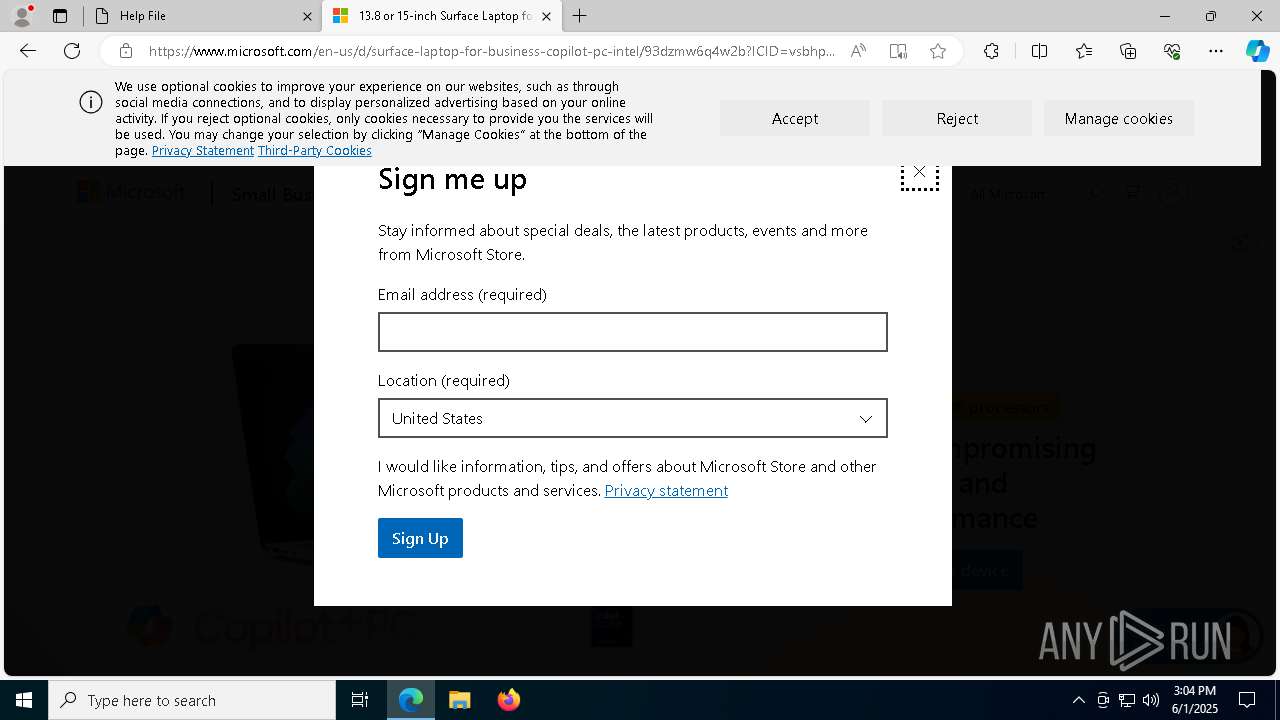1280x720 pixels.
Task: Open the notification center
Action: coord(1247,700)
